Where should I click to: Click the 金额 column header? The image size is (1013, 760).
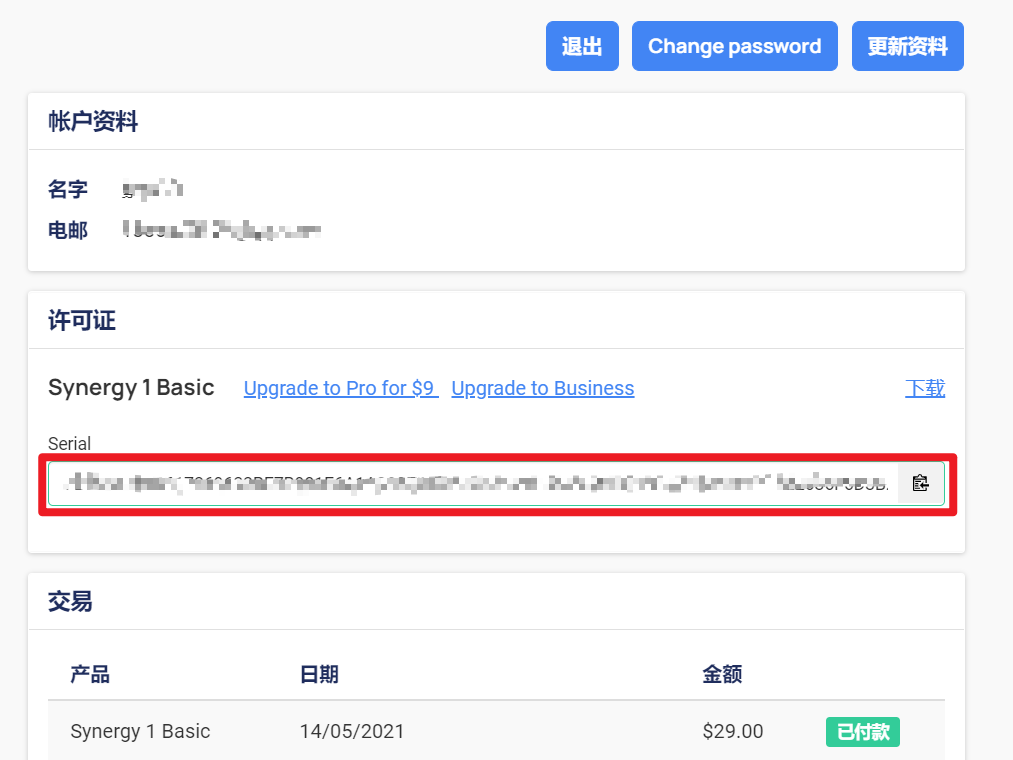click(722, 674)
